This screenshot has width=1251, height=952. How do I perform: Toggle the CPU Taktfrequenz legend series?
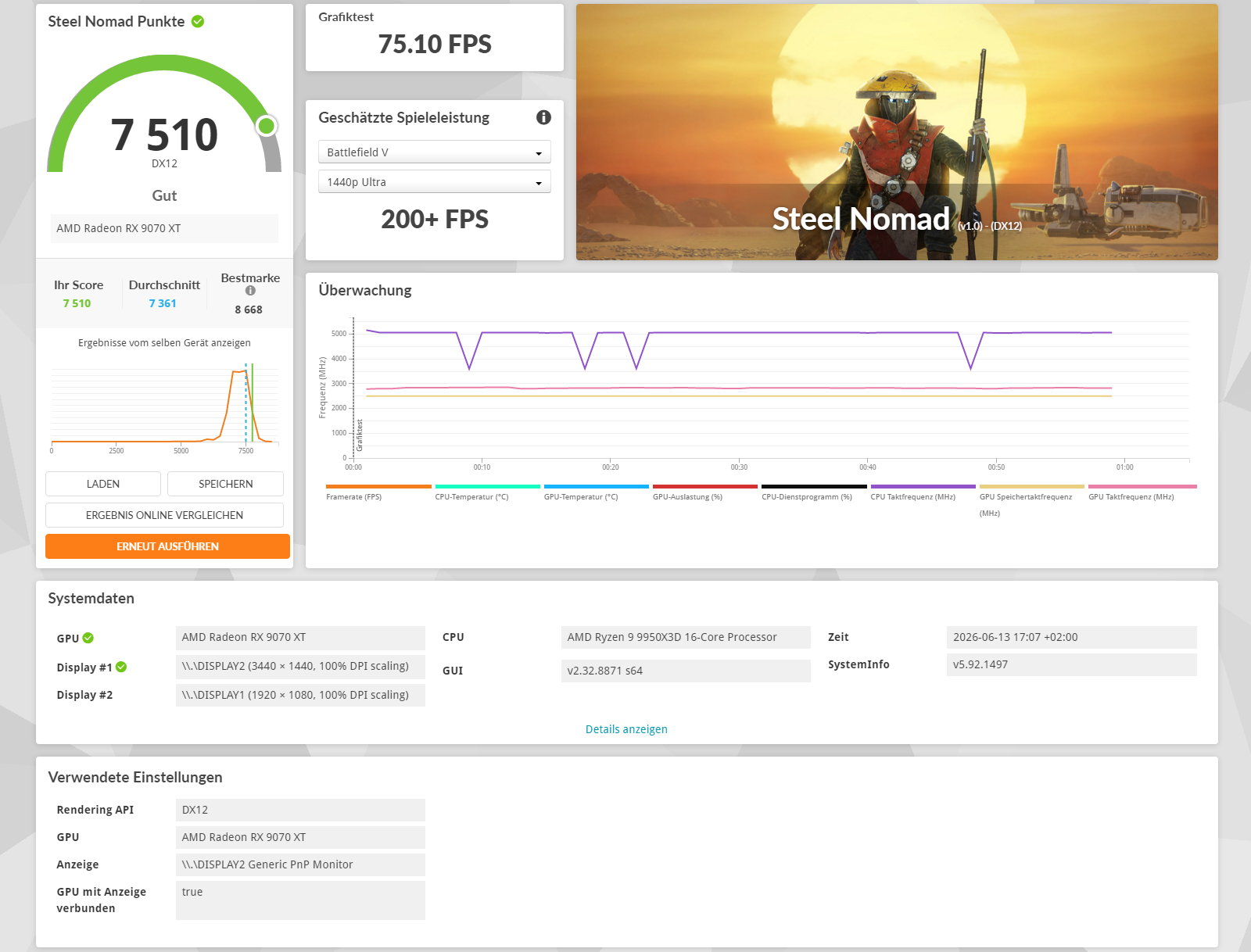tap(923, 492)
